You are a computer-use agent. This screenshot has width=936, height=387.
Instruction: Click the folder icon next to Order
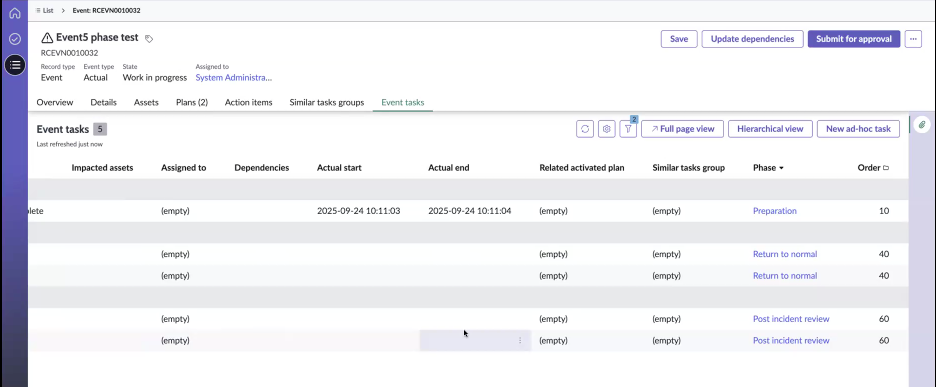click(886, 168)
